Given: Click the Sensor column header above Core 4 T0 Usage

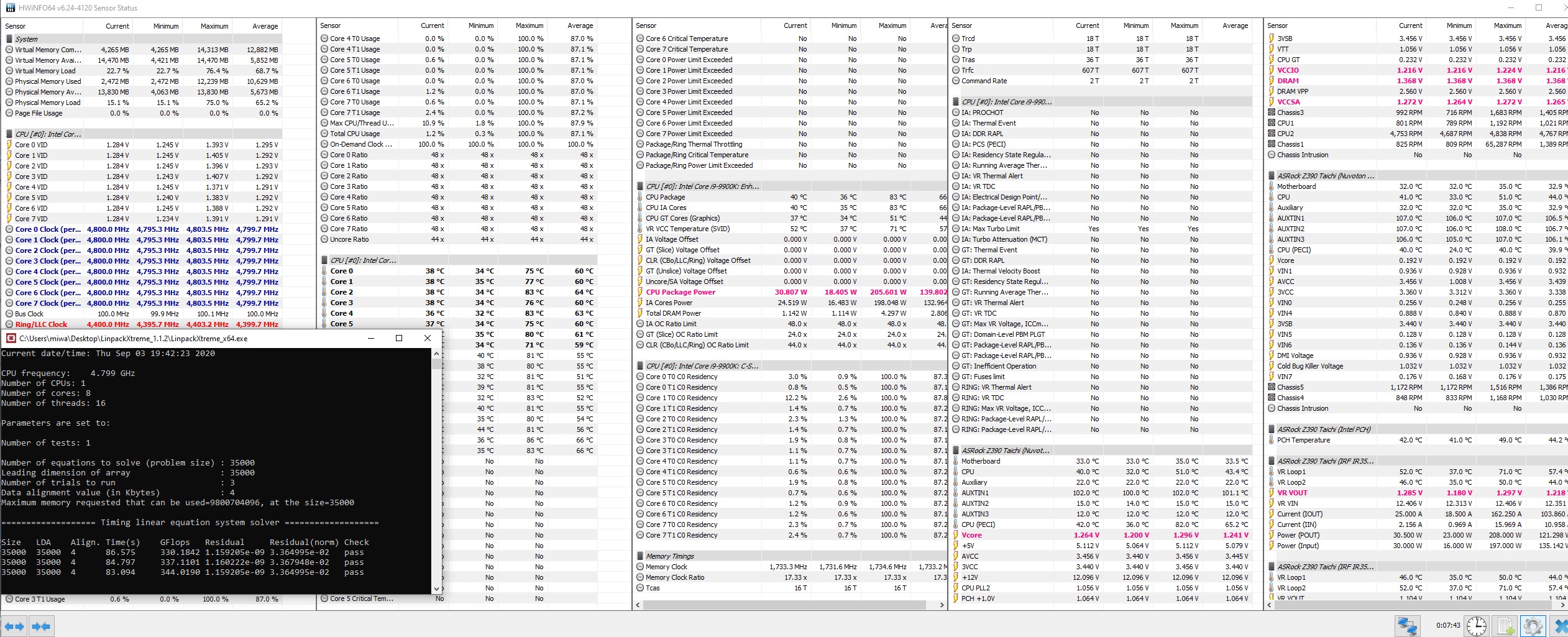Looking at the screenshot, I should [357, 25].
